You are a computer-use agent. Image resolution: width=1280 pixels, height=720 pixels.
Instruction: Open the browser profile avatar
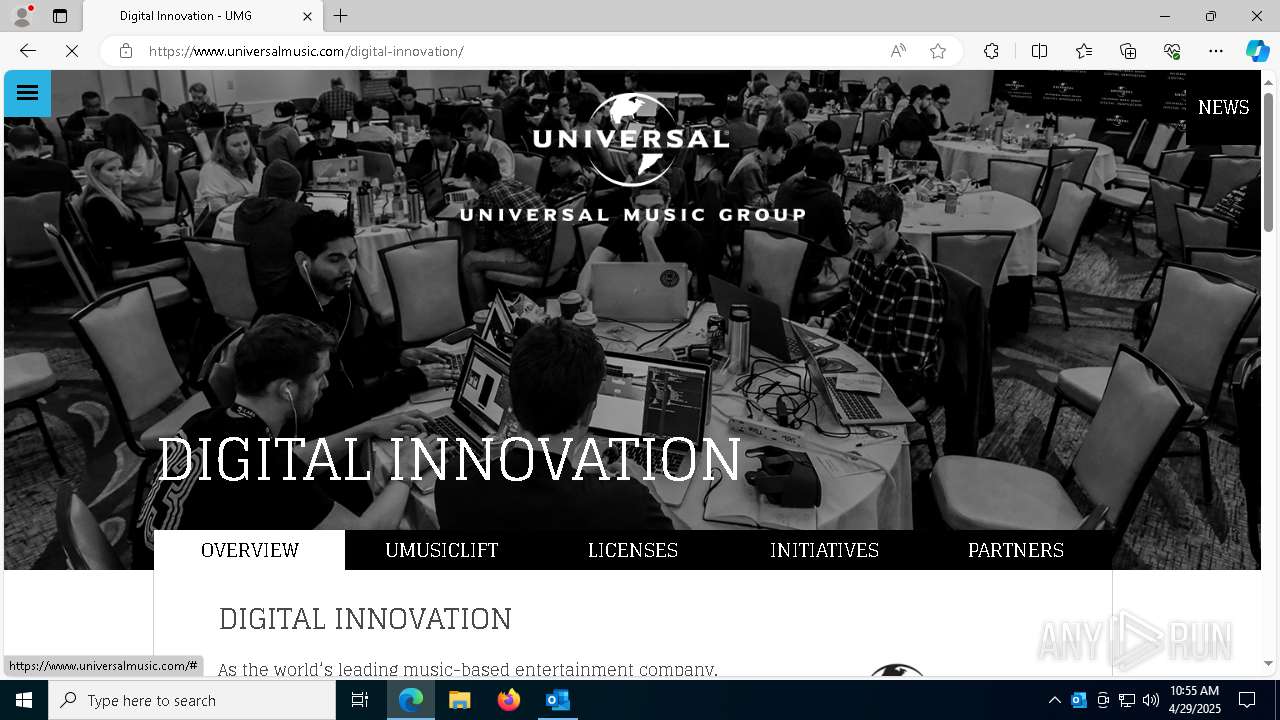22,16
